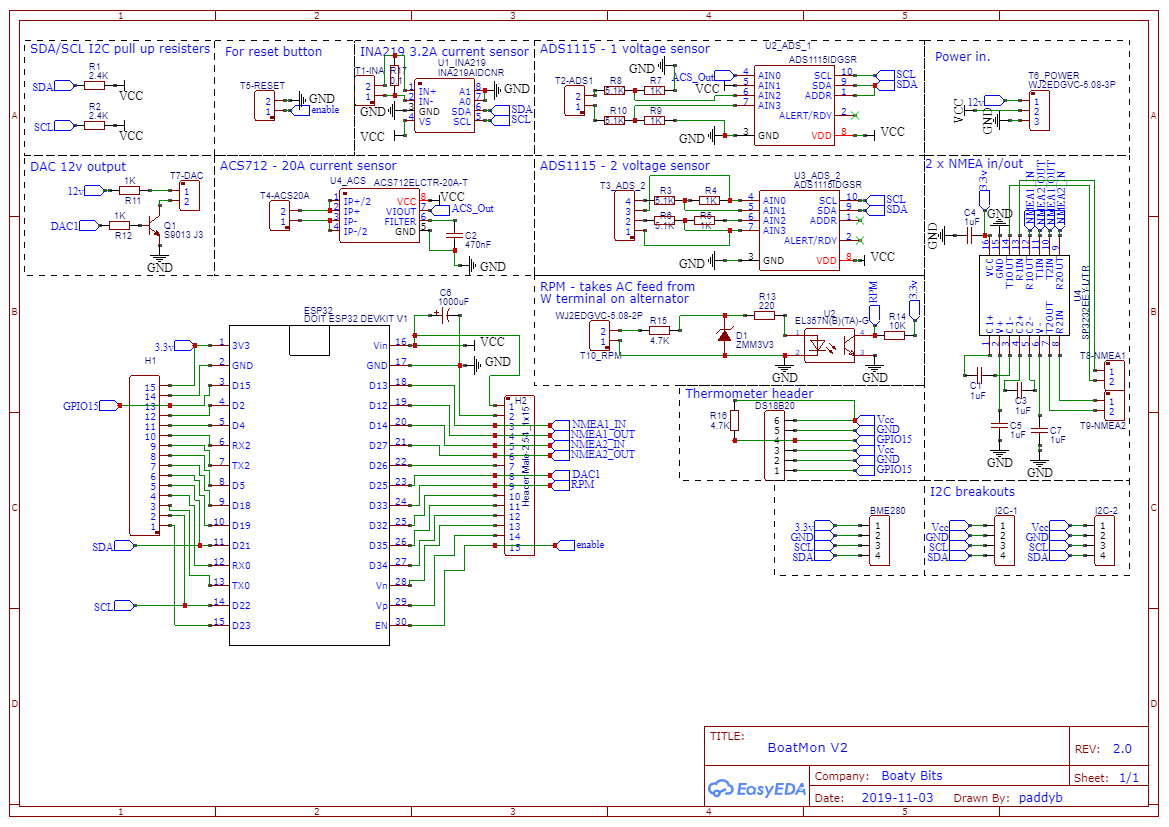Image resolution: width=1169 pixels, height=827 pixels.
Task: Select the I2C-2 header symbol
Action: pos(1105,541)
